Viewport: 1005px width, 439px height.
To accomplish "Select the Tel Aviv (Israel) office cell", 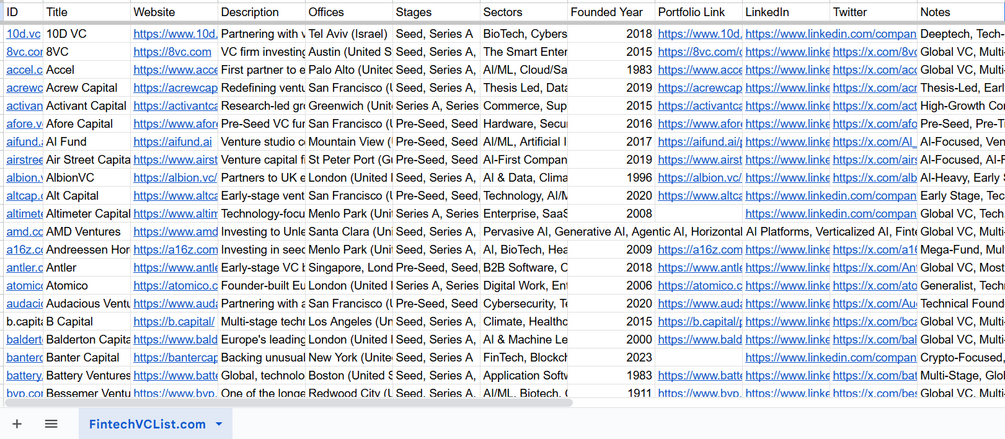I will coord(349,34).
